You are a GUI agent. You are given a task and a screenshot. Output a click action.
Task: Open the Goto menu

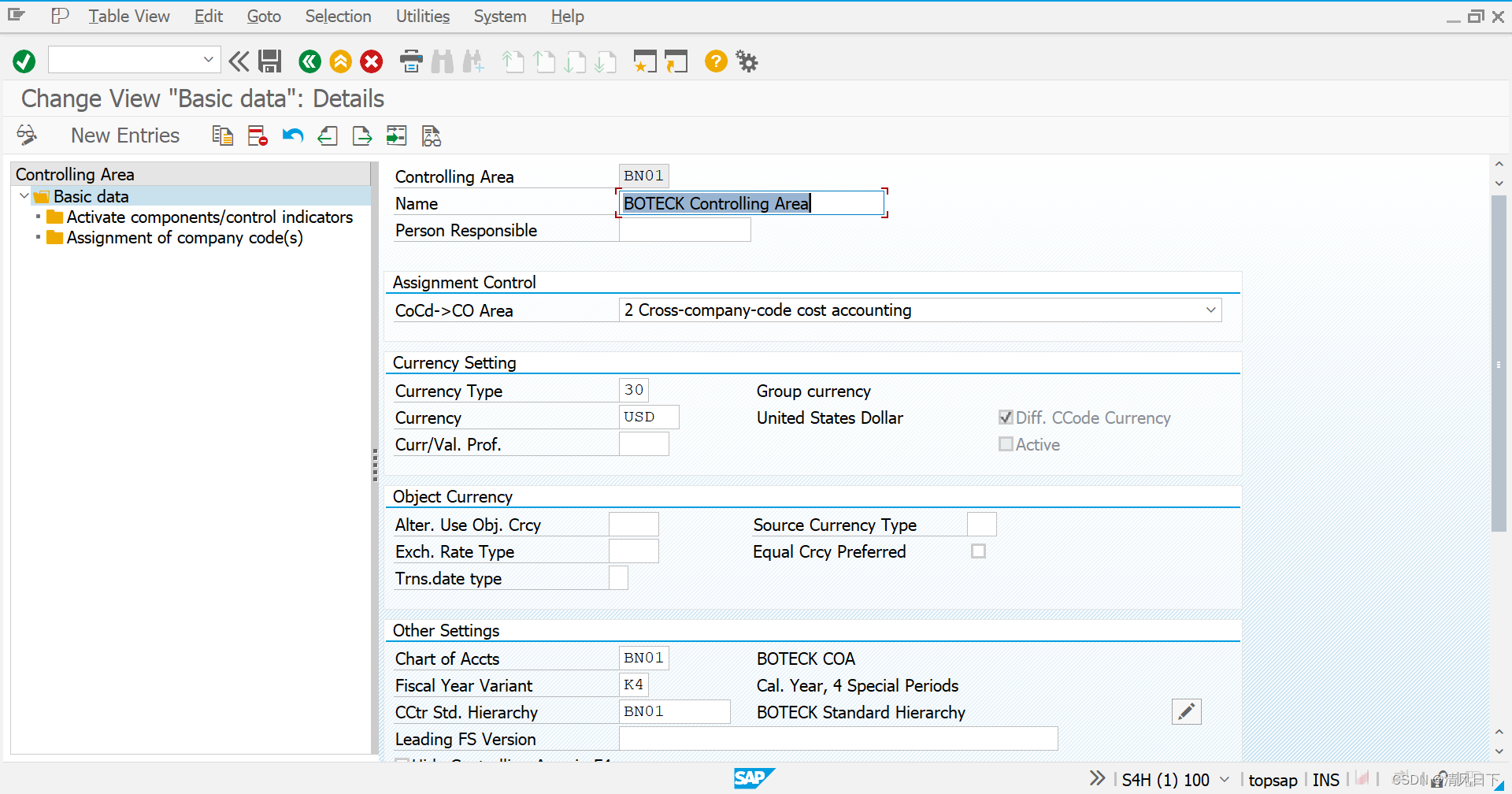(264, 16)
